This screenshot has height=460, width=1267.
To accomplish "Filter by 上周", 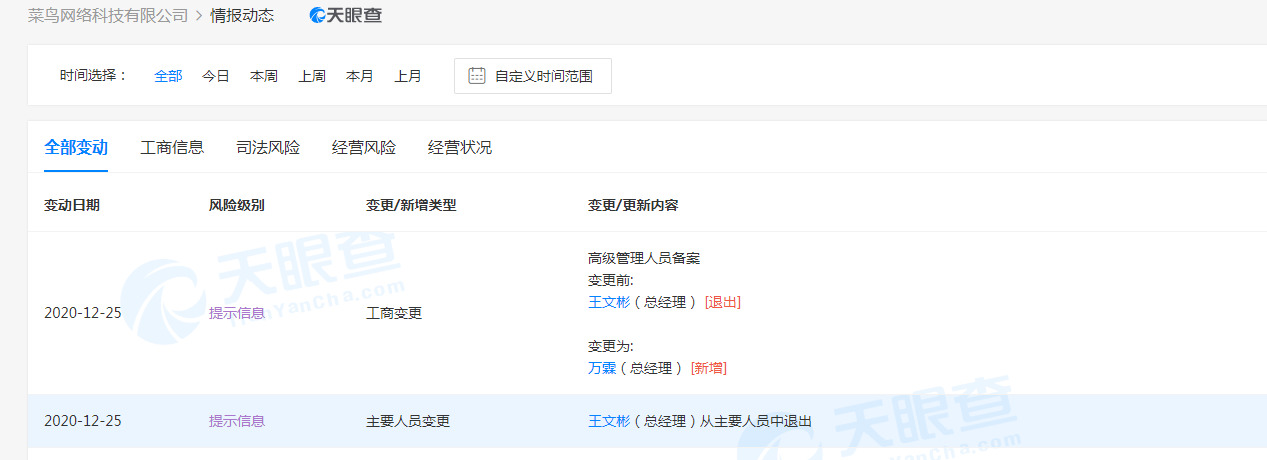I will pyautogui.click(x=312, y=76).
